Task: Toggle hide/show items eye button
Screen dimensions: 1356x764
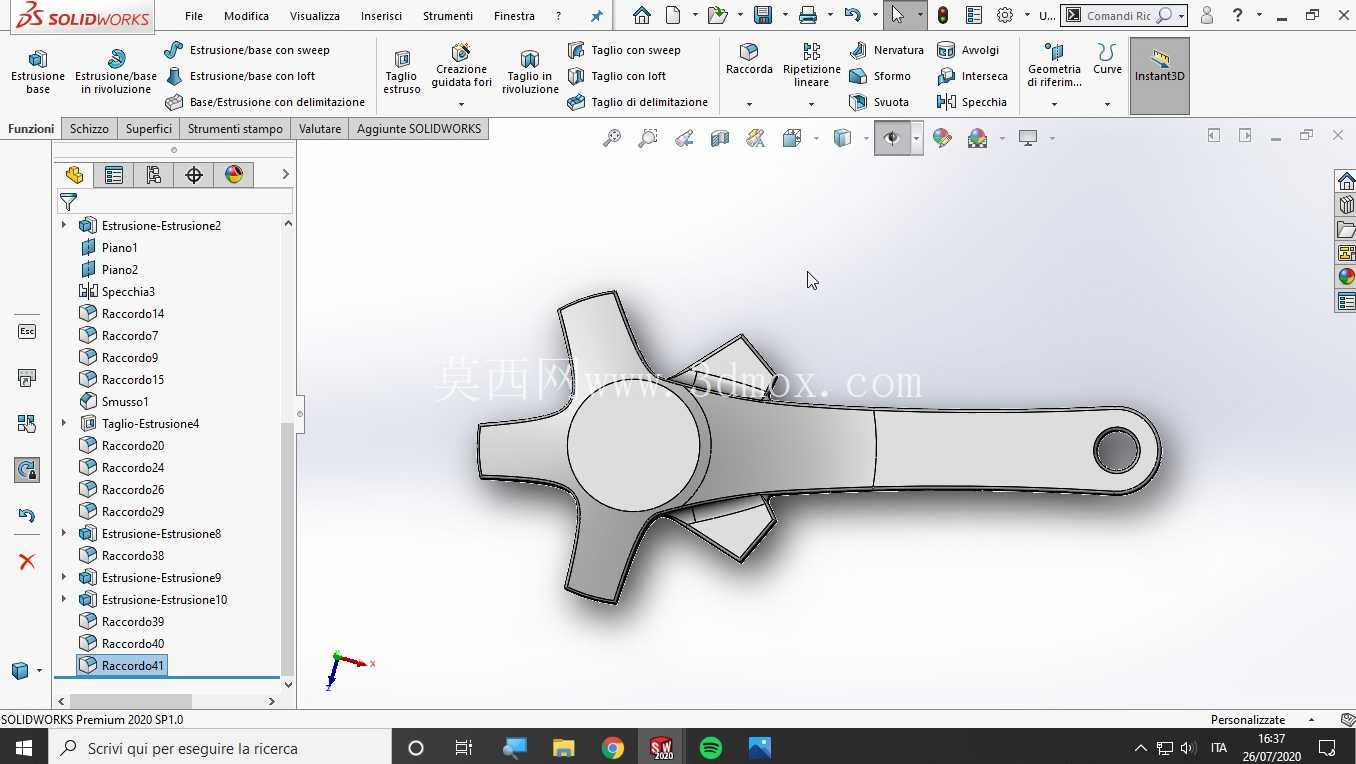Action: (x=891, y=138)
